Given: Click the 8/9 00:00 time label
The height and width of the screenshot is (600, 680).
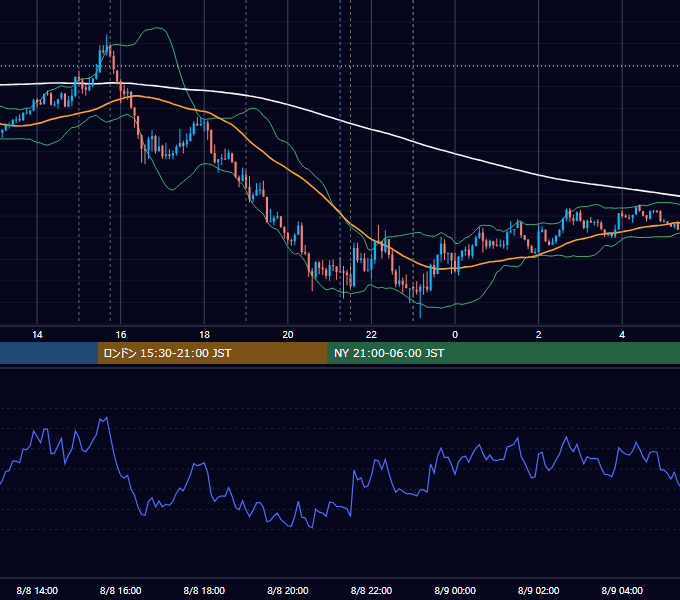Looking at the screenshot, I should point(455,590).
